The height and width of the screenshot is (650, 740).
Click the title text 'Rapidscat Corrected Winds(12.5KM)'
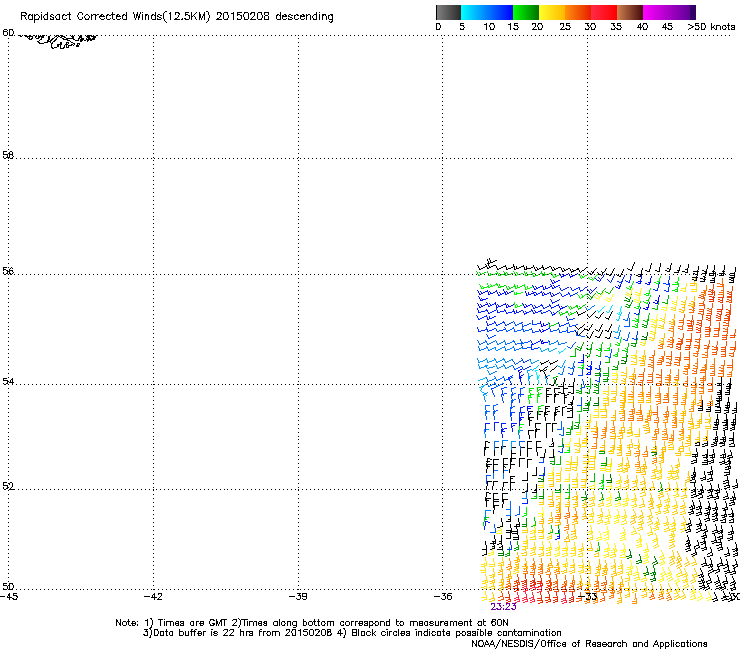tap(115, 17)
